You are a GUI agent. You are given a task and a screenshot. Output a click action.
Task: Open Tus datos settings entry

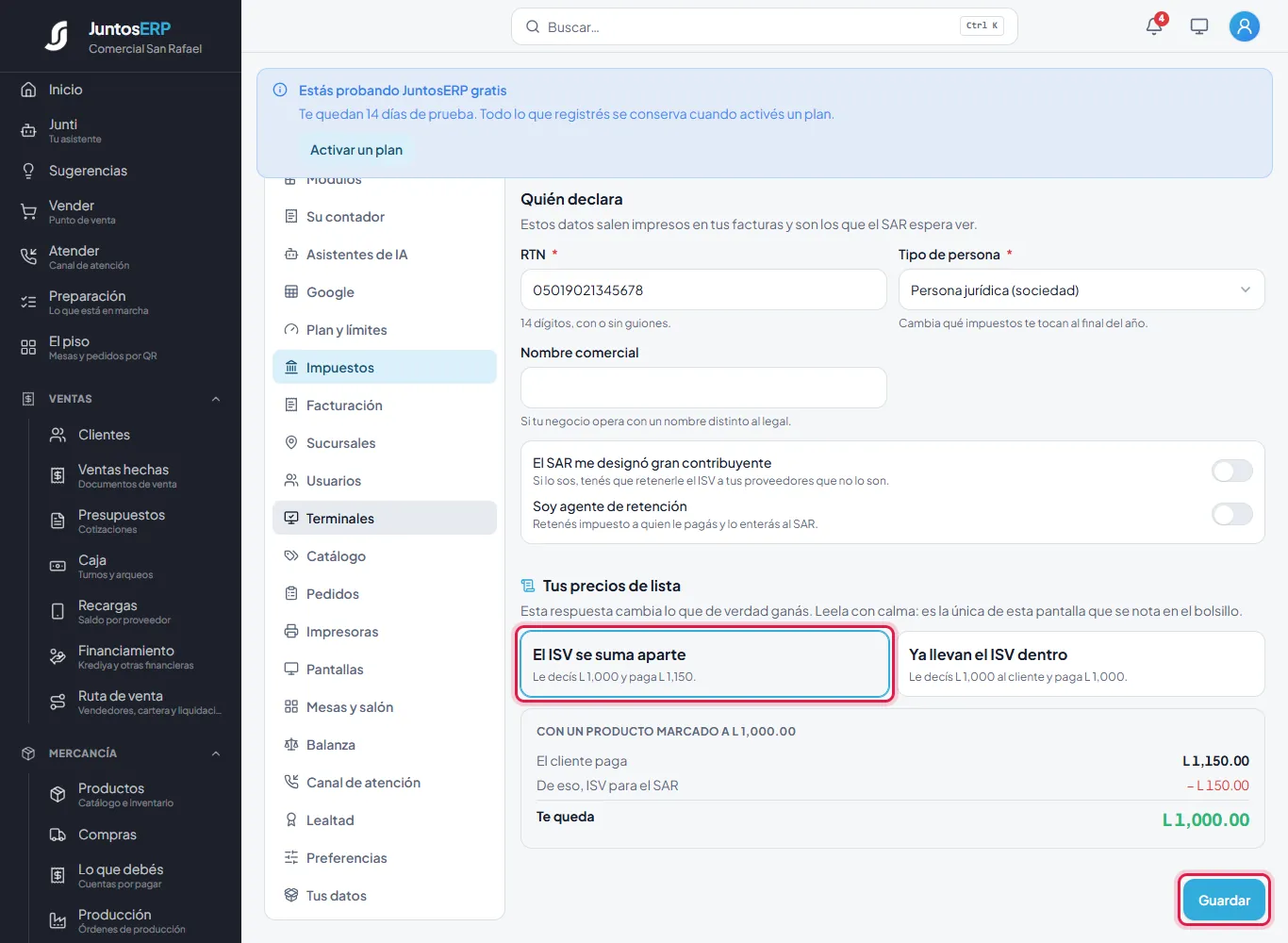tap(385, 895)
